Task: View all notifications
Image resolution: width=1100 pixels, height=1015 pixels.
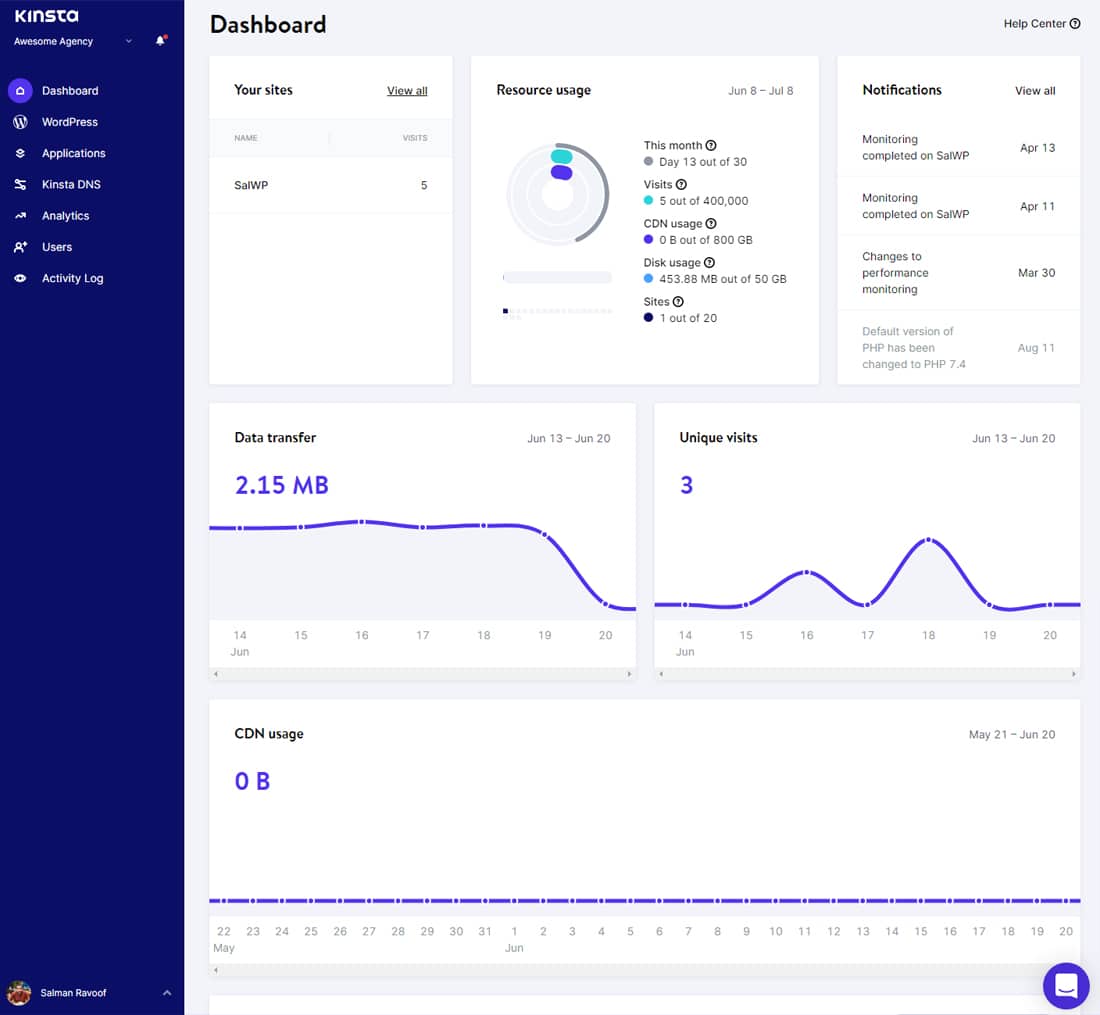Action: [x=1034, y=90]
